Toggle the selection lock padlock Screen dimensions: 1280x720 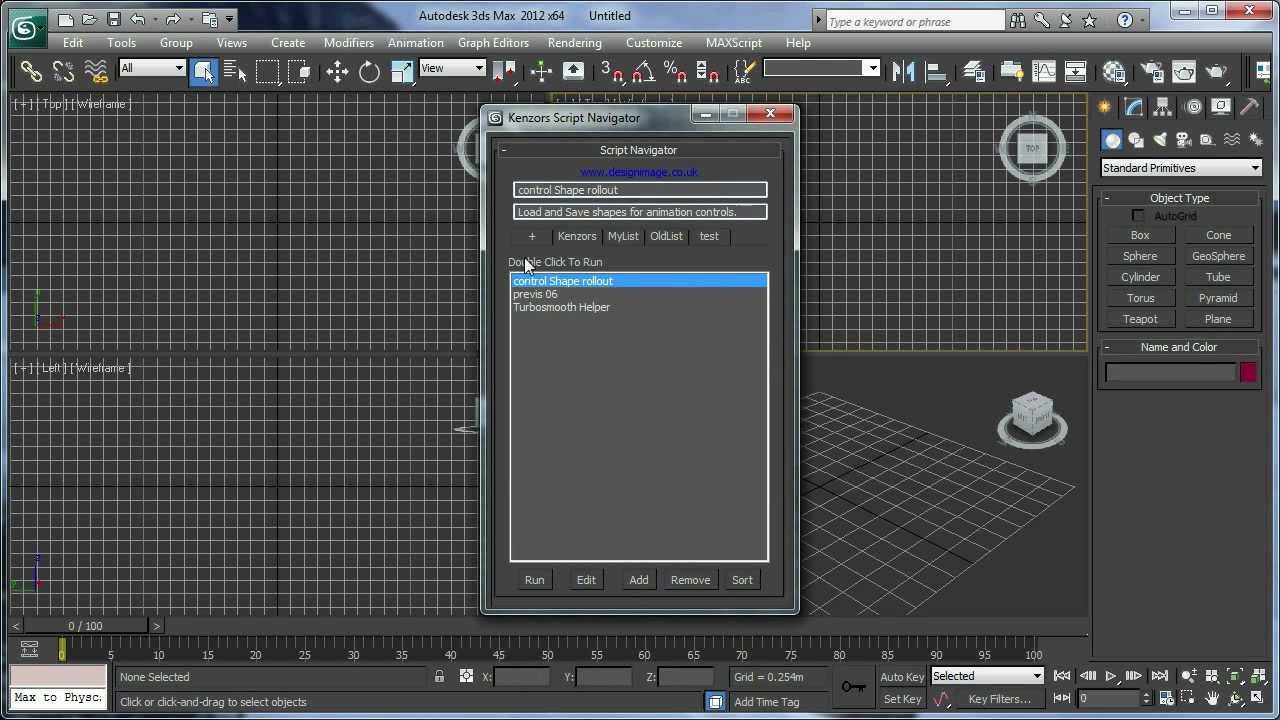coord(439,677)
